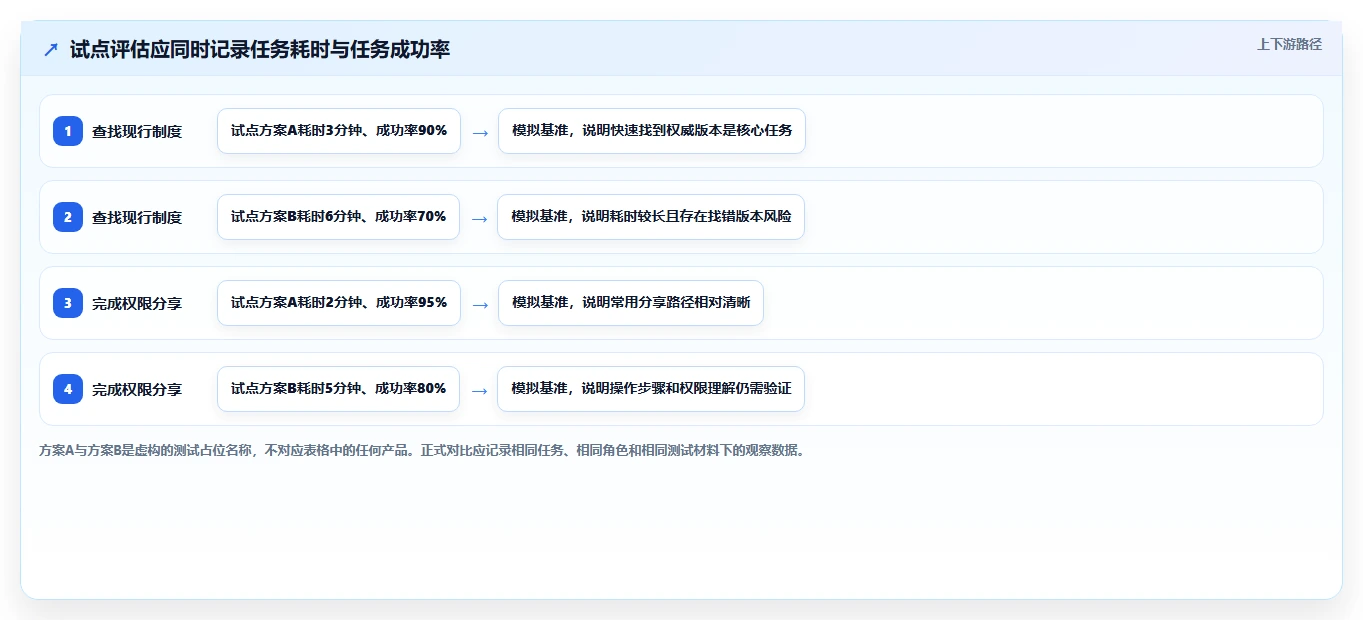The image size is (1363, 620).
Task: Select the box 试点方案B耗时5分钟、成功率80%
Action: click(338, 389)
